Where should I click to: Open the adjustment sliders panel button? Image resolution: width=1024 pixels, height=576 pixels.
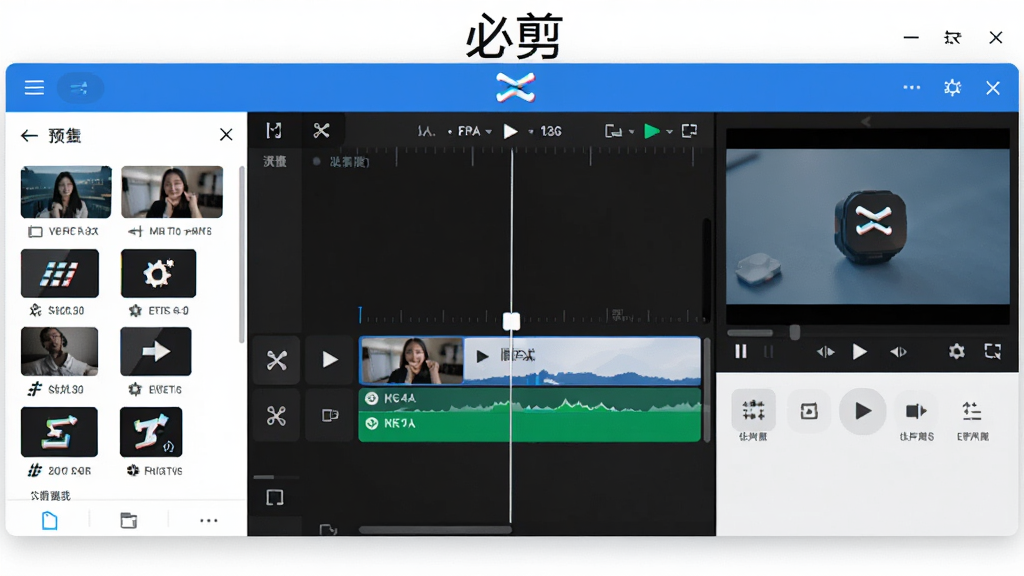[x=753, y=411]
